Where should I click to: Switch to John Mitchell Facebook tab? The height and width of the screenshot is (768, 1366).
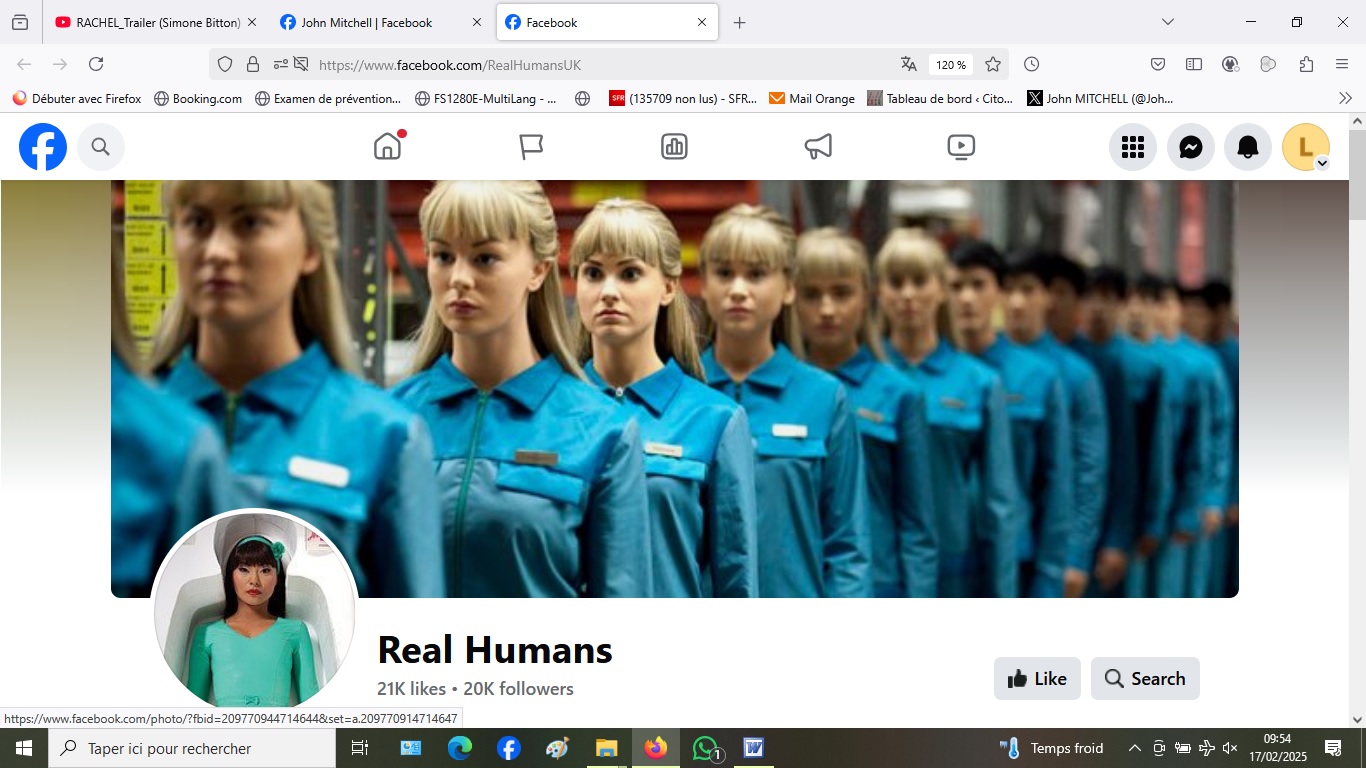point(367,22)
